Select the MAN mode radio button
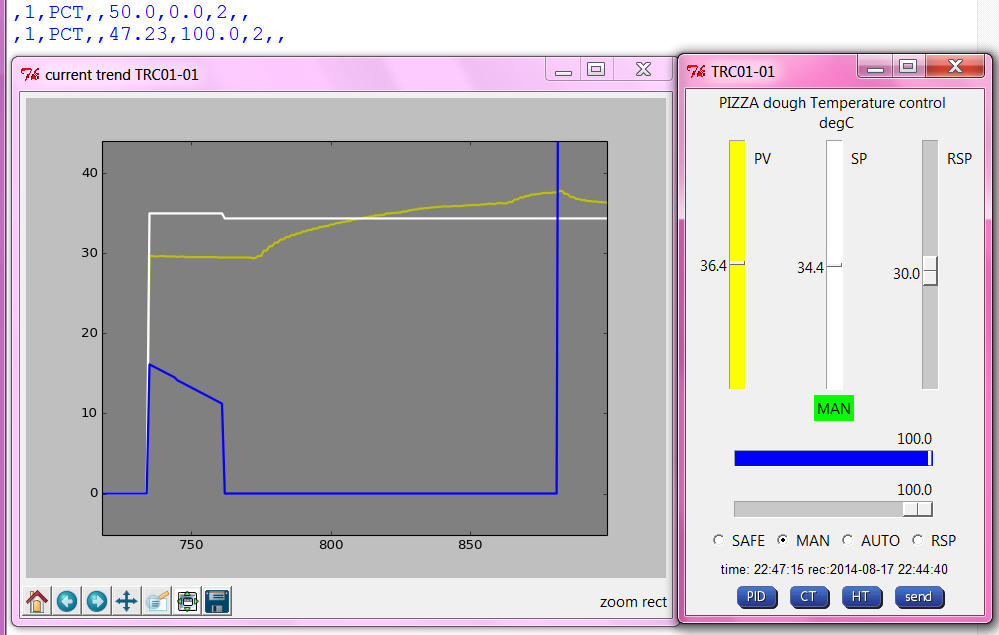The width and height of the screenshot is (999, 635). point(783,541)
